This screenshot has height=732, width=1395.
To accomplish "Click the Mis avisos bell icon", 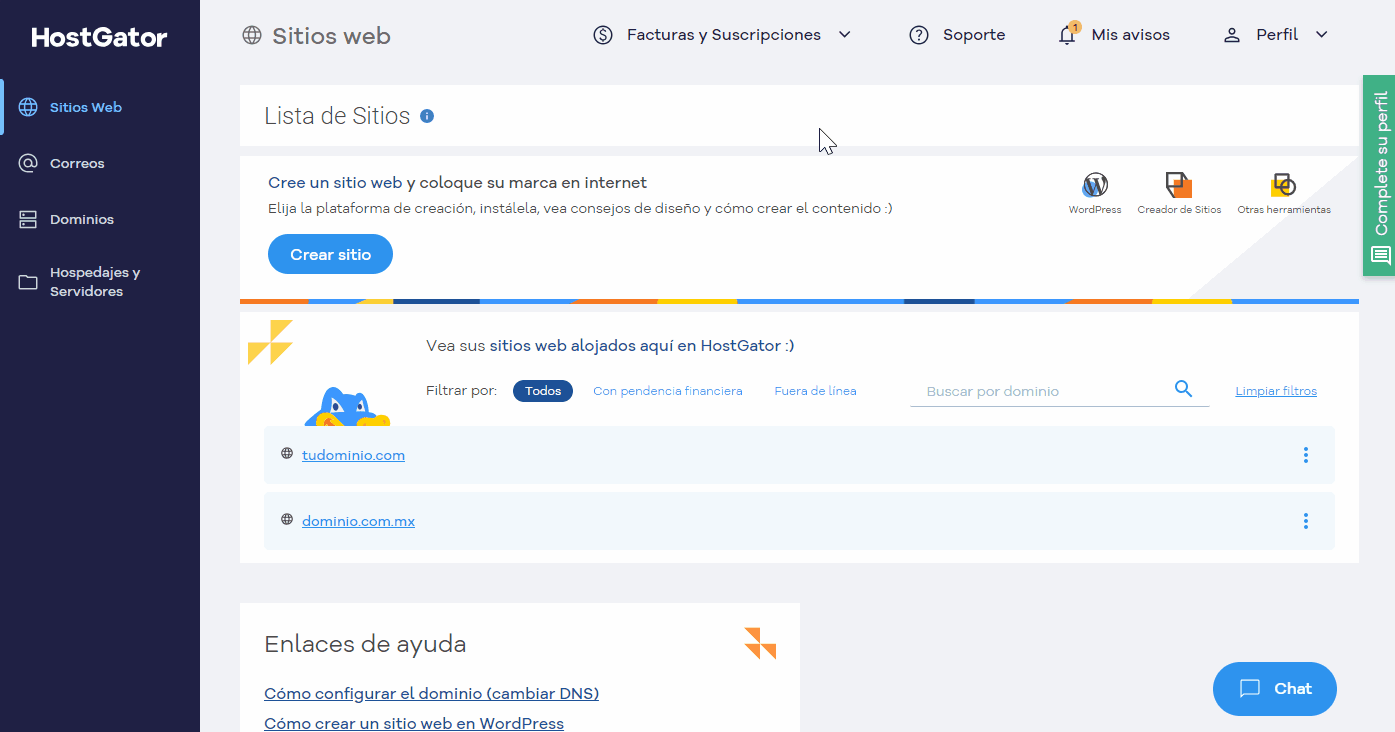I will (x=1068, y=35).
